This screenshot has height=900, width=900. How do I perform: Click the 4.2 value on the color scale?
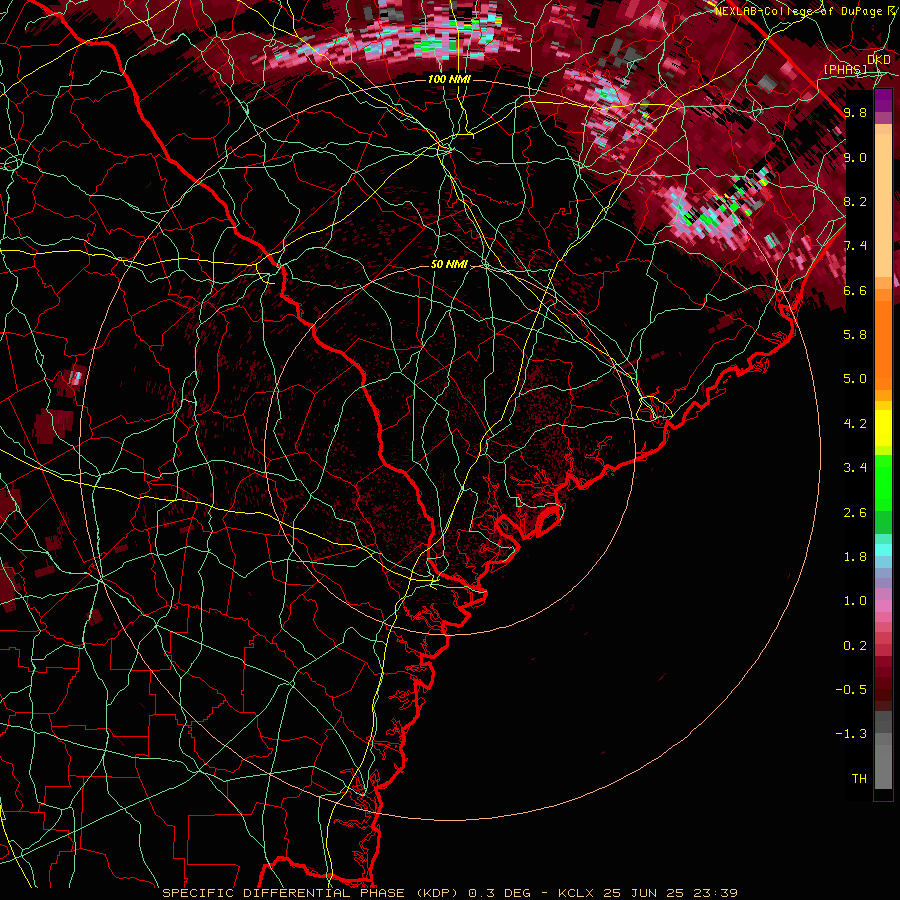pos(855,424)
